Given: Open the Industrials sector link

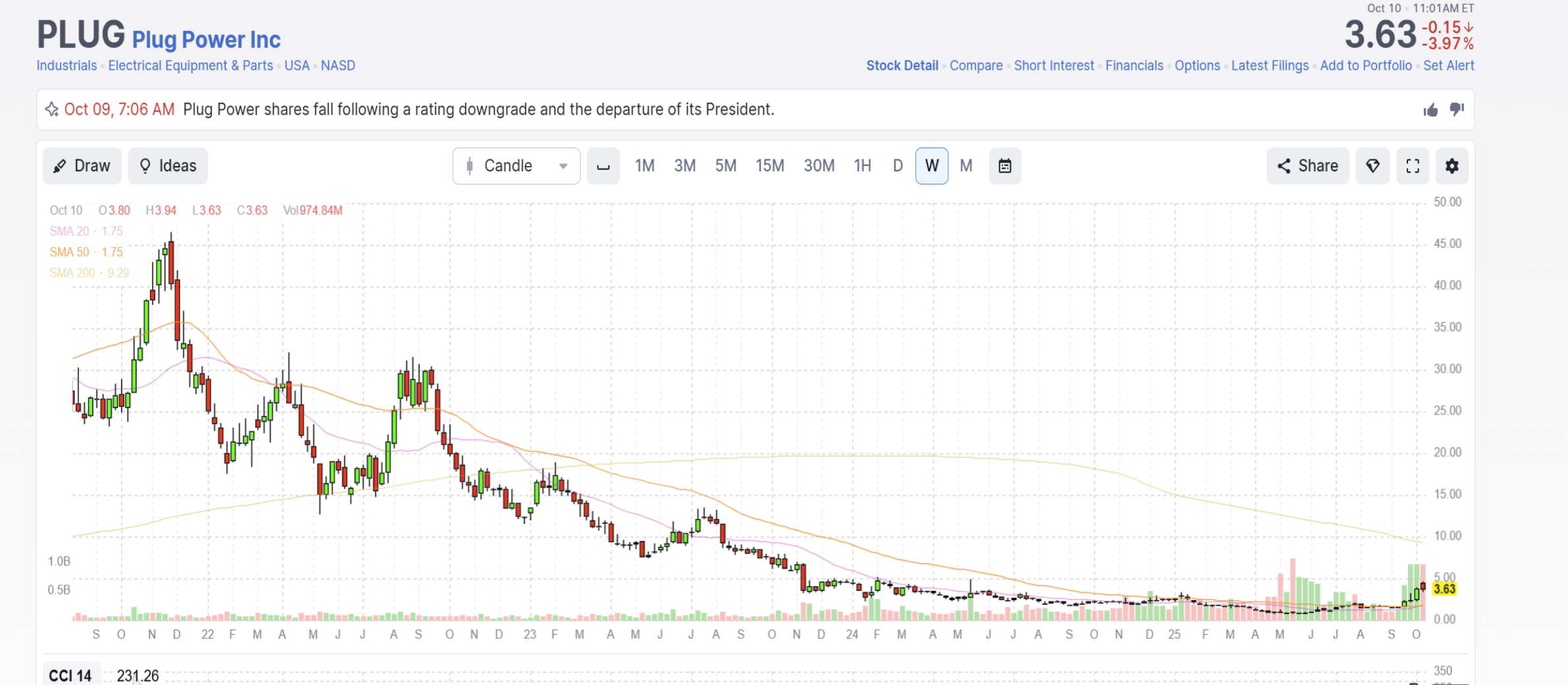Looking at the screenshot, I should click(x=67, y=66).
